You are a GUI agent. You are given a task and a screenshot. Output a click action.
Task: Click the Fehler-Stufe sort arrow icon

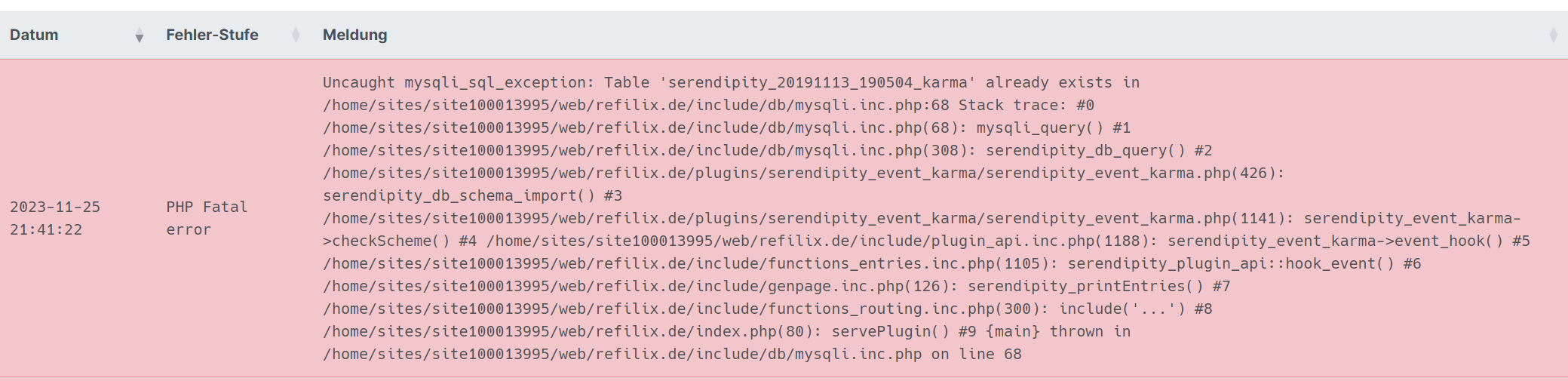click(x=296, y=35)
